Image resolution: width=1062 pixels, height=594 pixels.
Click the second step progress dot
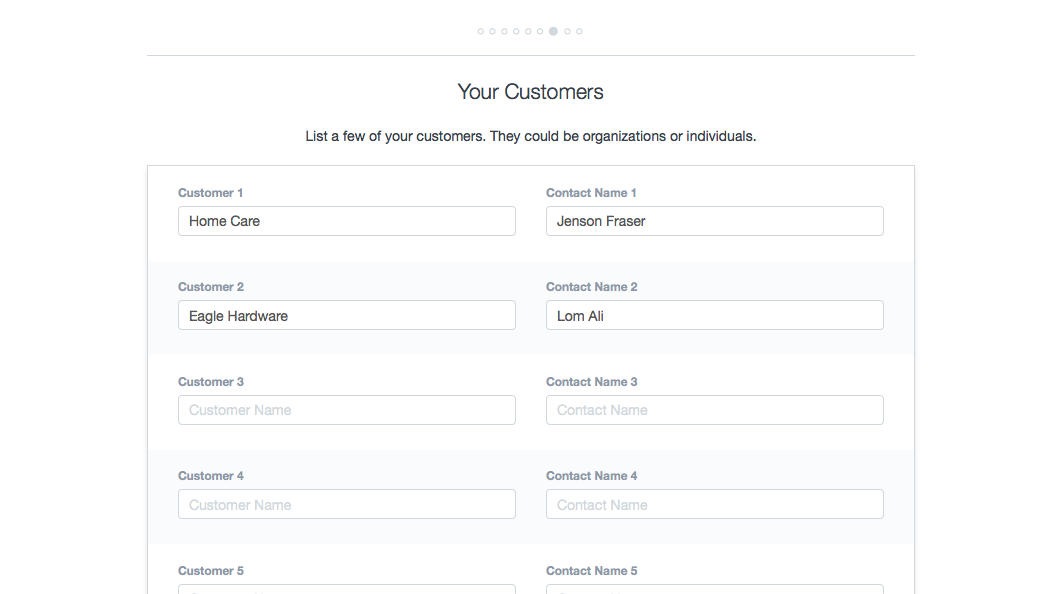[492, 31]
